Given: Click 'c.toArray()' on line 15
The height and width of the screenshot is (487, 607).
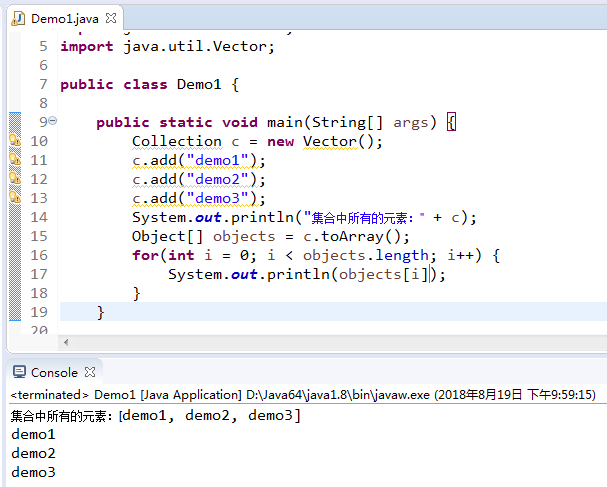Looking at the screenshot, I should coord(352,236).
